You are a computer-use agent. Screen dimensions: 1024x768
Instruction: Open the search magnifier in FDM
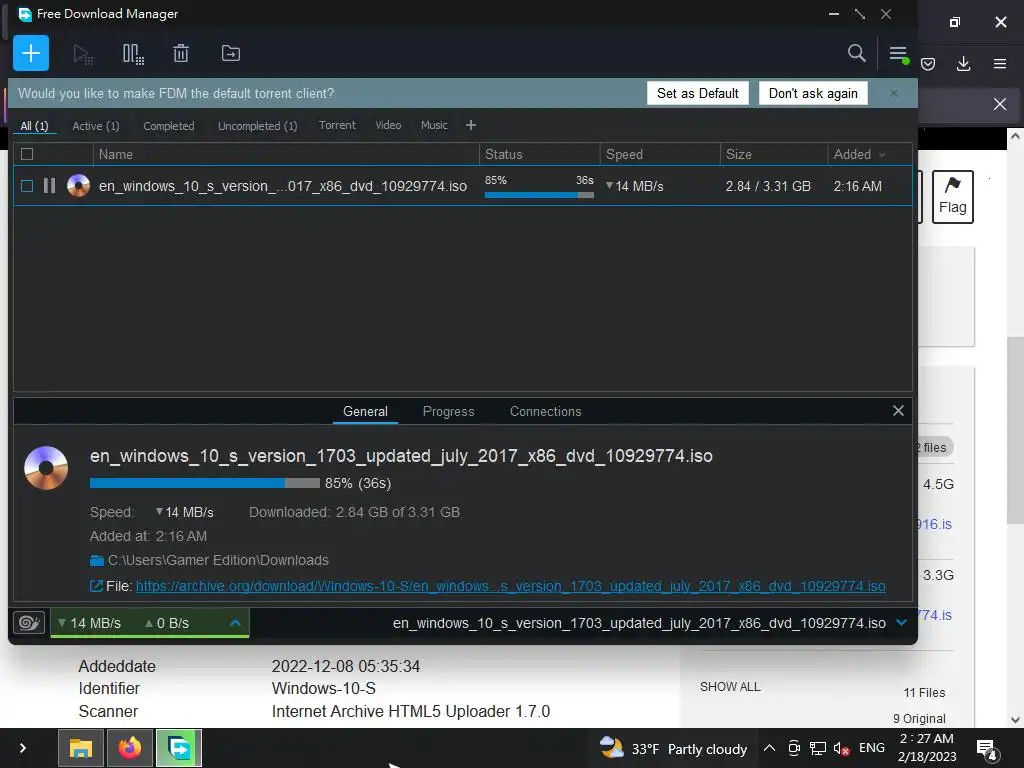[856, 53]
